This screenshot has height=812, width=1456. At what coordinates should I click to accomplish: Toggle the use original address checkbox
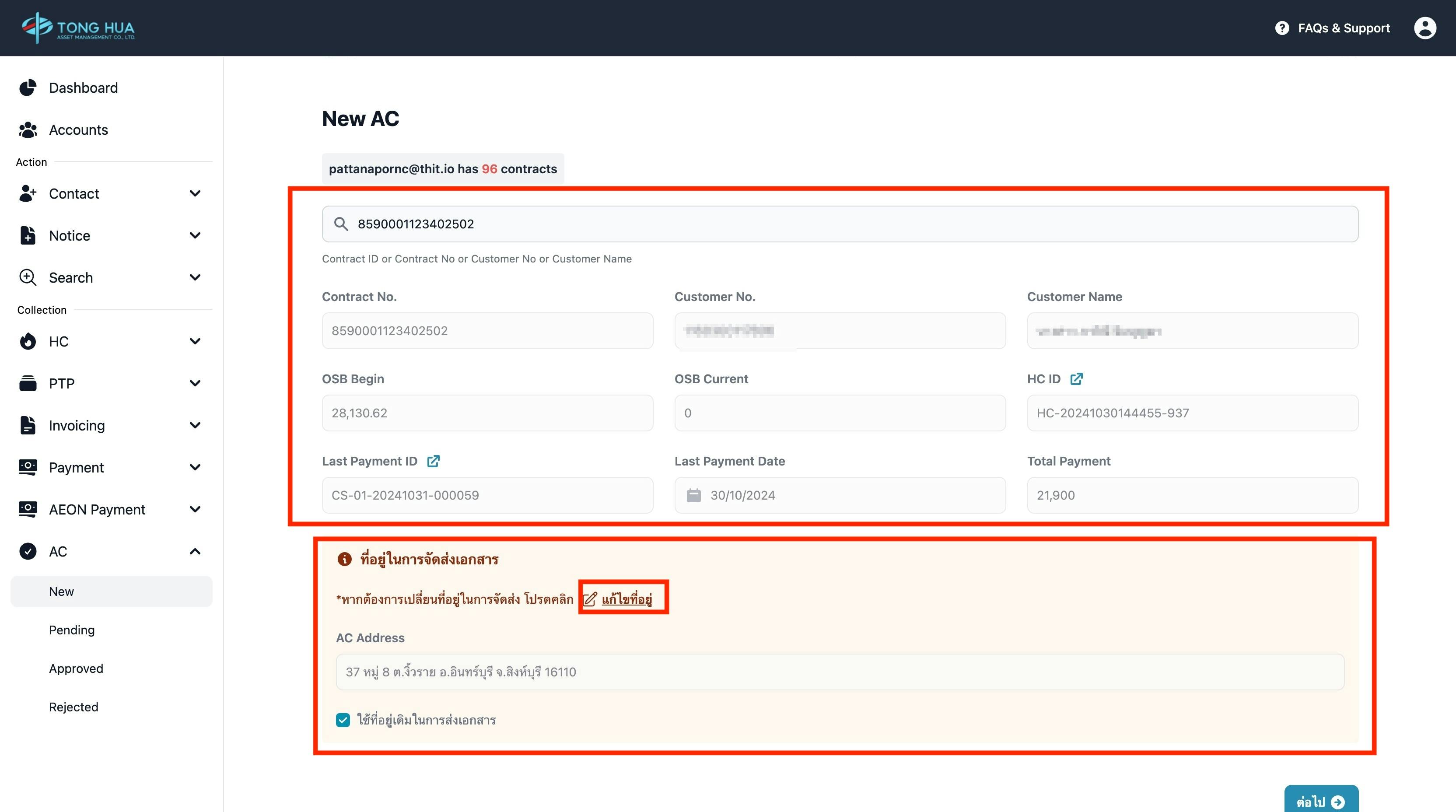[343, 720]
